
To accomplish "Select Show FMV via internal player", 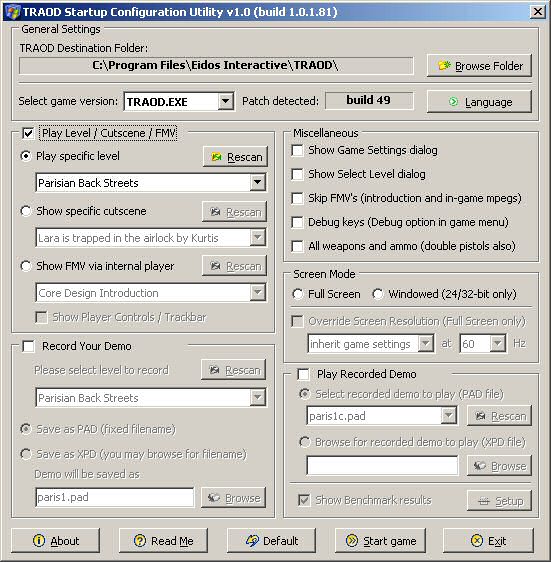I will pos(26,266).
